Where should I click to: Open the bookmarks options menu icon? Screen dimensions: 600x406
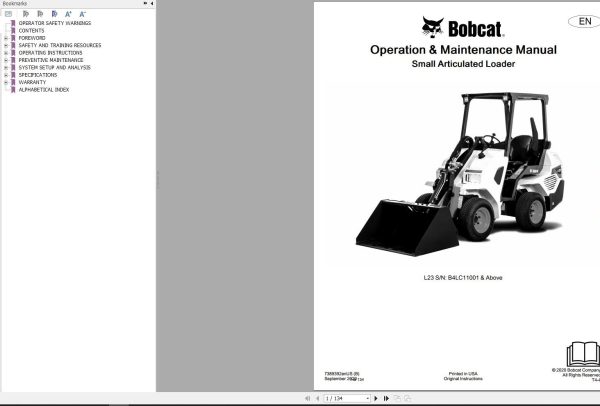pos(8,14)
